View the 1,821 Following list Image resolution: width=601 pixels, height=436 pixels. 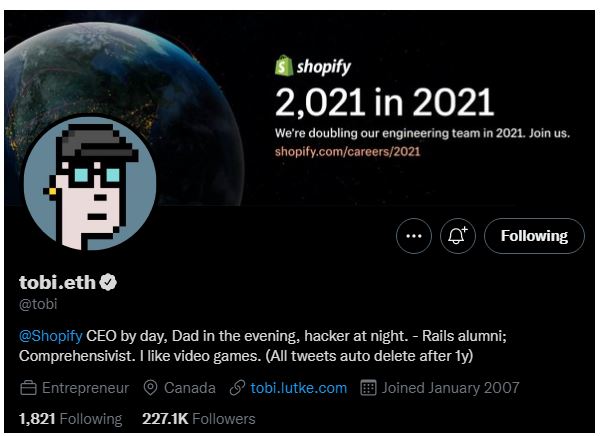click(70, 419)
